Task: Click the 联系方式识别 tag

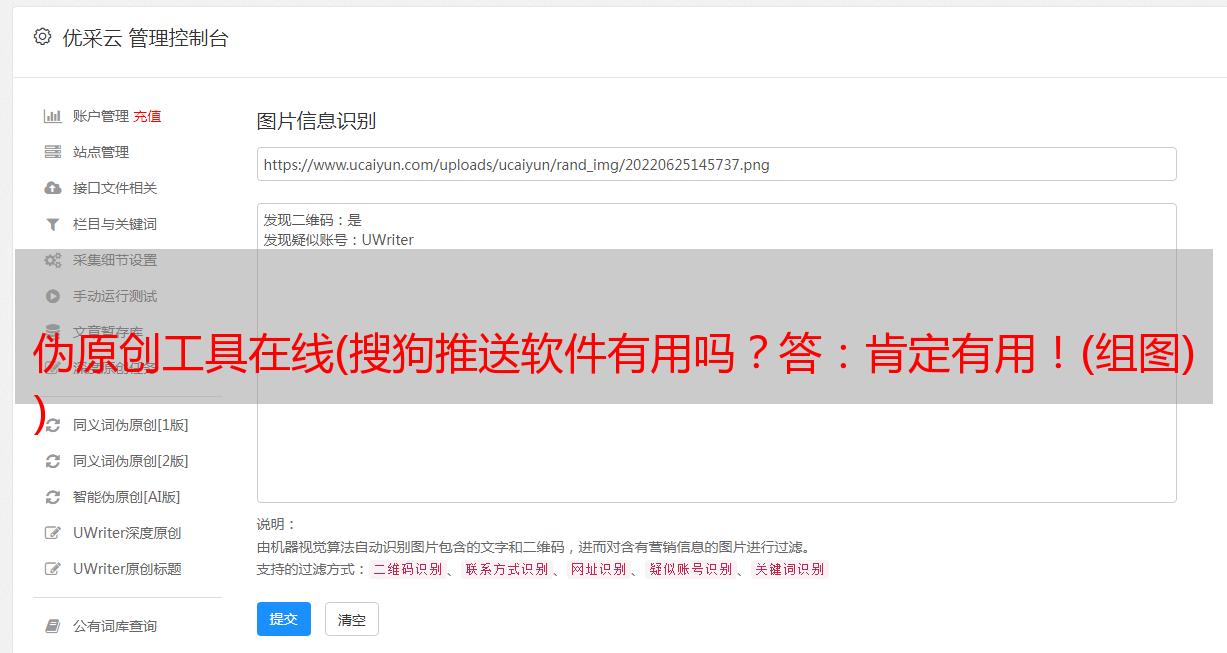Action: [x=506, y=569]
